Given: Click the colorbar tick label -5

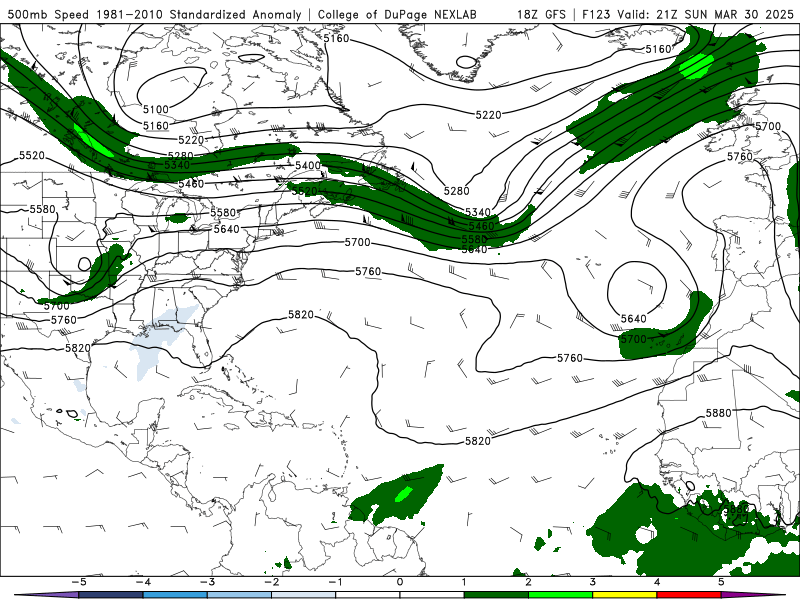Looking at the screenshot, I should click(x=79, y=582).
